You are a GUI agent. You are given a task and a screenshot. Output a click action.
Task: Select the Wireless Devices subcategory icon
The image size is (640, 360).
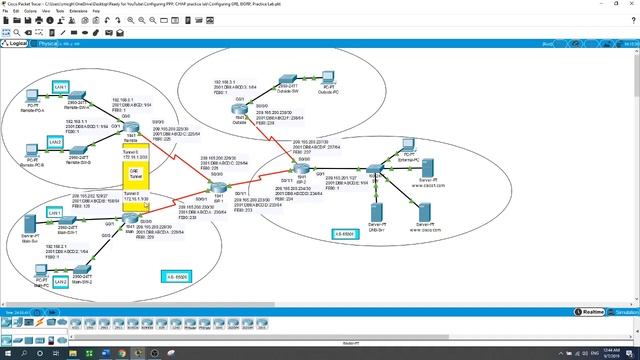(x=40, y=340)
